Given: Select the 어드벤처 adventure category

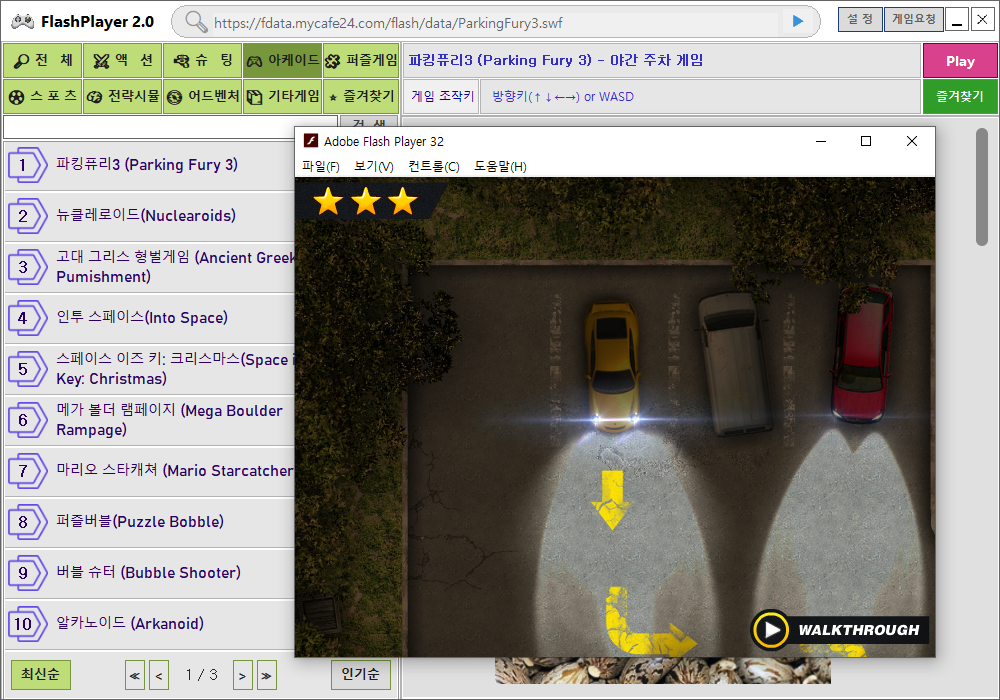Looking at the screenshot, I should (x=202, y=96).
